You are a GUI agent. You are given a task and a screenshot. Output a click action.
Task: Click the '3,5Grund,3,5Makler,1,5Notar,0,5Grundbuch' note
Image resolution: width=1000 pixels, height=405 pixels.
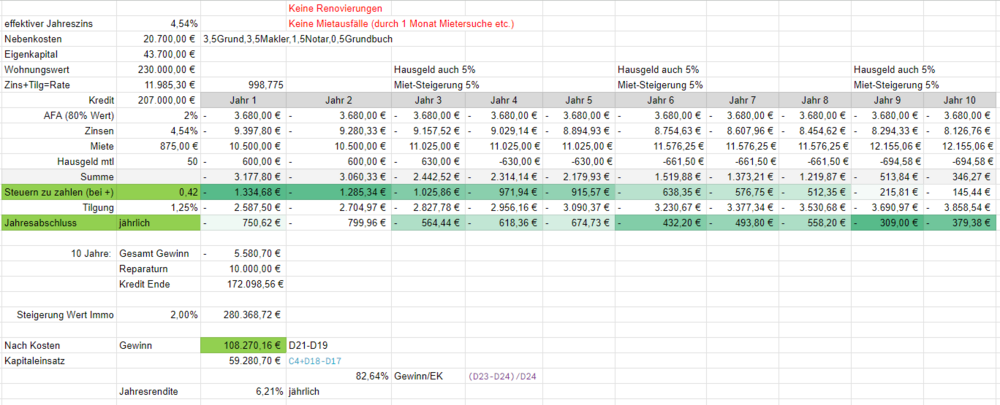pyautogui.click(x=298, y=39)
